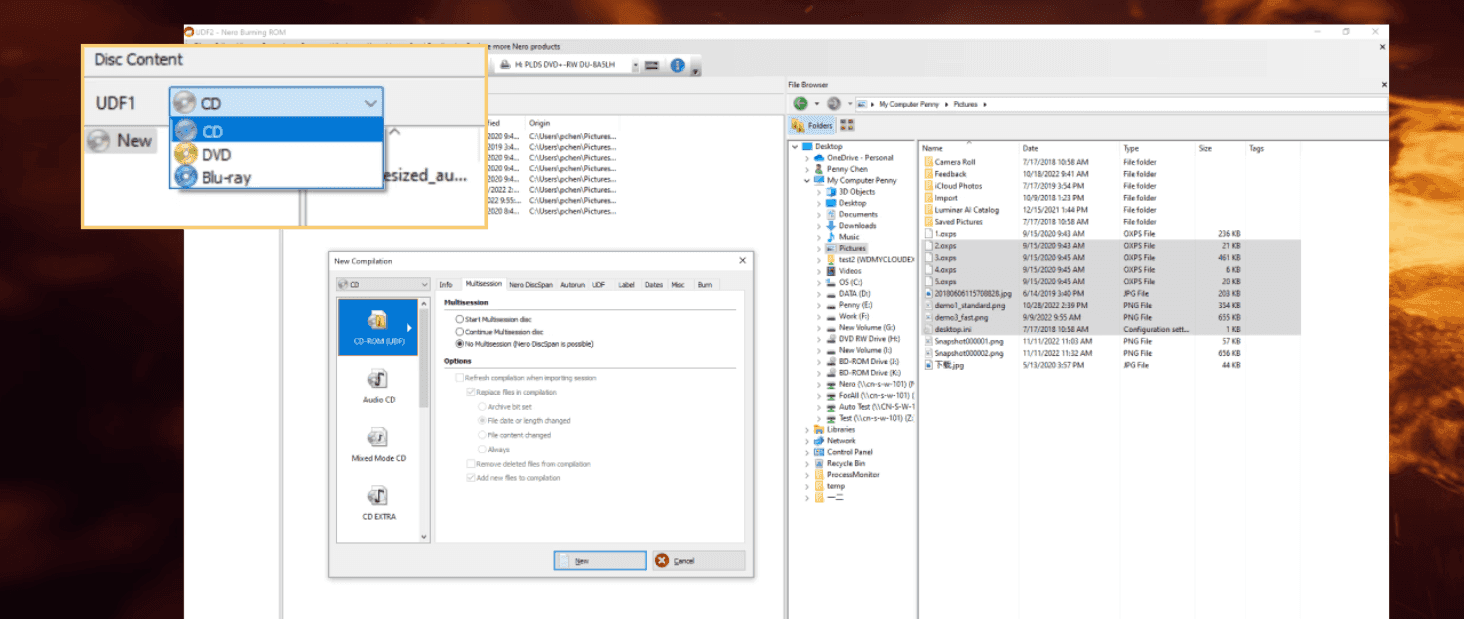The image size is (1464, 619).
Task: Sort files by the Date column header
Action: (x=1068, y=148)
